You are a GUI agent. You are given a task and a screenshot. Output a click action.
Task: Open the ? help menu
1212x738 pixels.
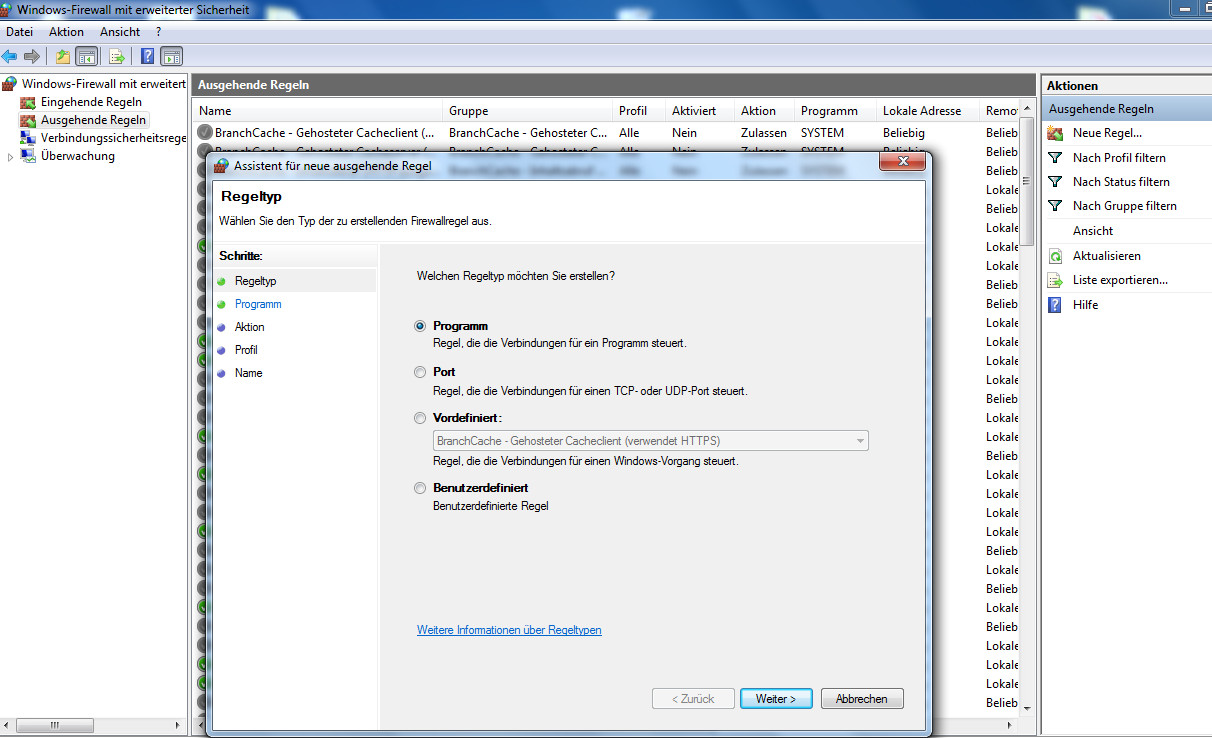158,32
